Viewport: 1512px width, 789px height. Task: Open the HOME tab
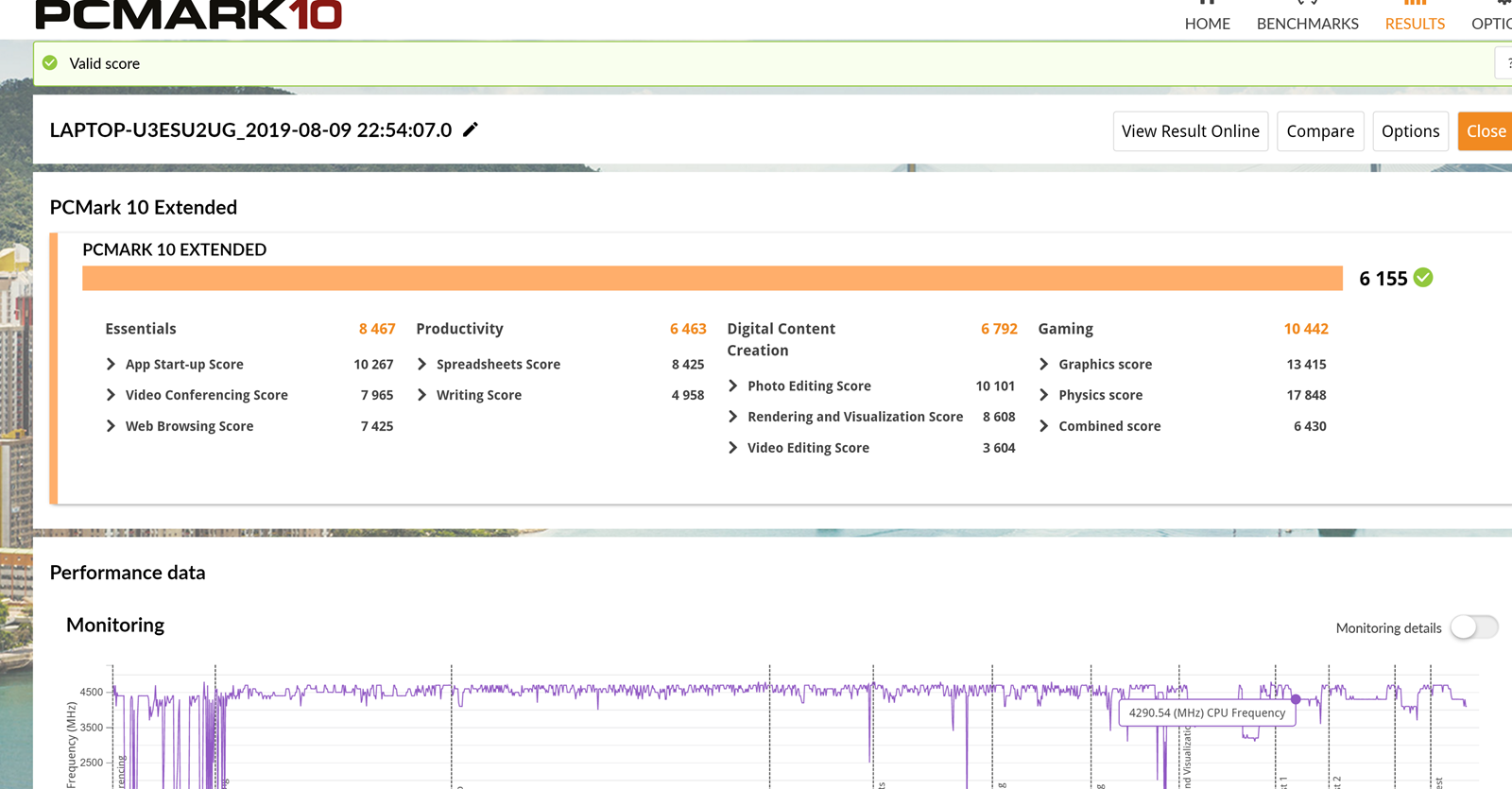tap(1207, 23)
